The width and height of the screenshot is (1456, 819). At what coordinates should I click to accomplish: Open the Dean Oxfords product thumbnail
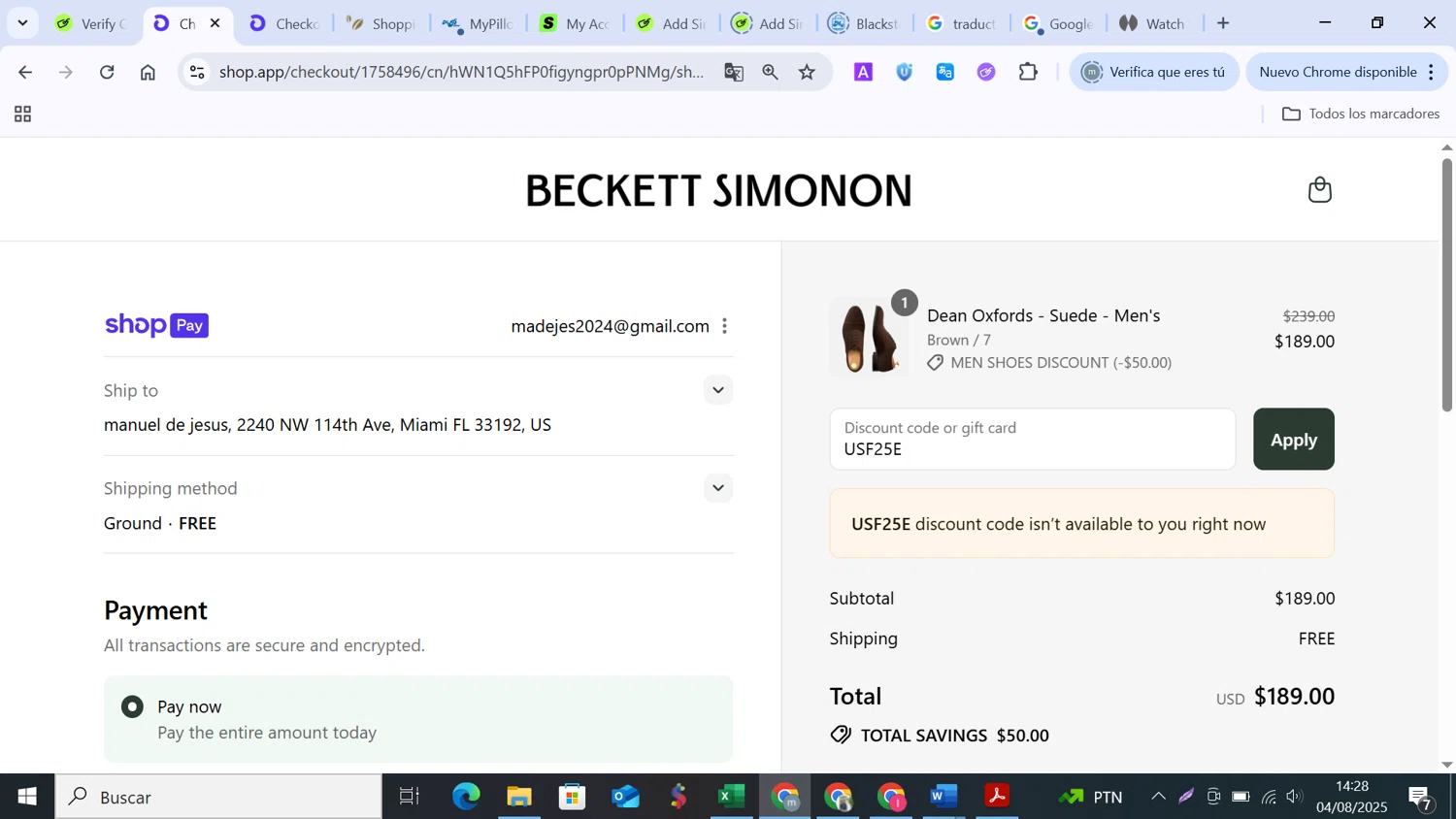pos(869,338)
